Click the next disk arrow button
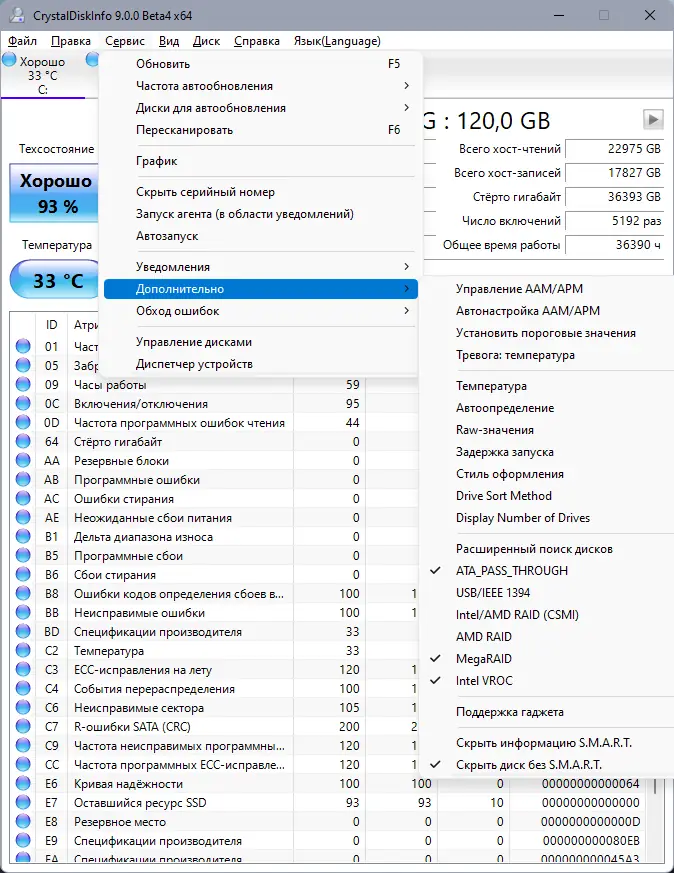 (653, 119)
